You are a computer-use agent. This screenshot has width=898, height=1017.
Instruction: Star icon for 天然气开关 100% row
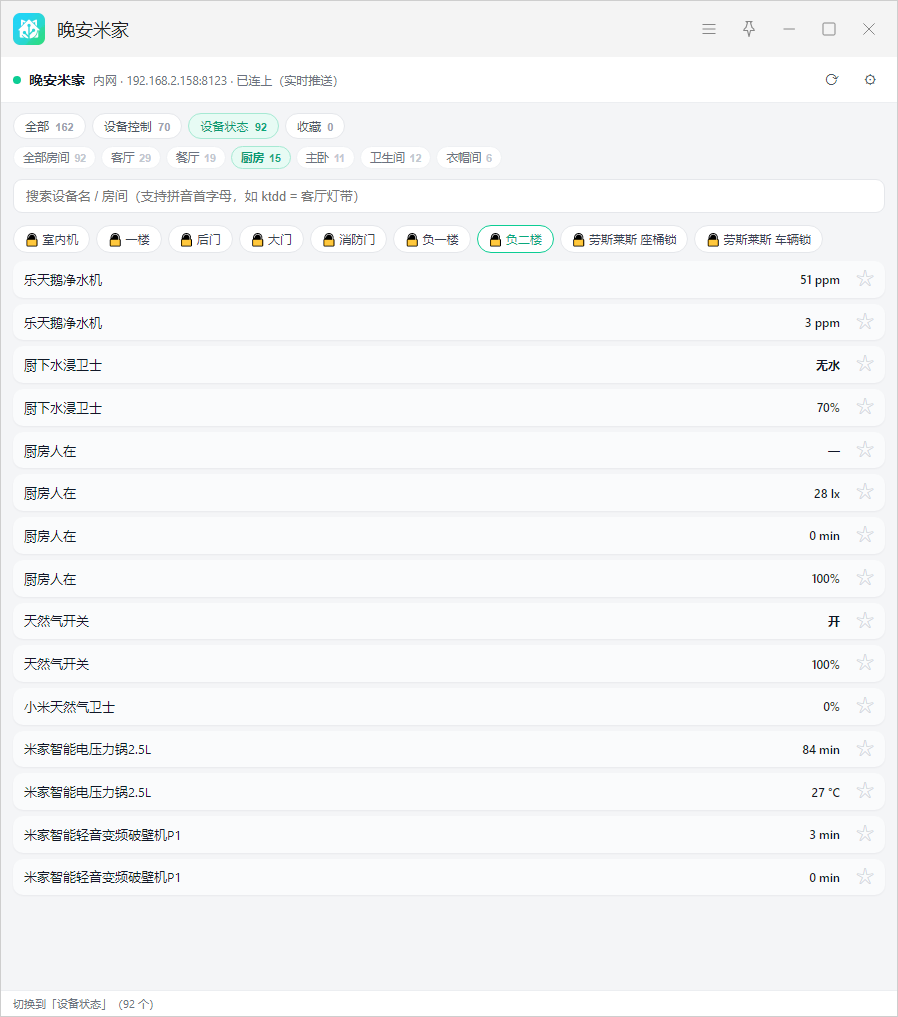(x=865, y=664)
